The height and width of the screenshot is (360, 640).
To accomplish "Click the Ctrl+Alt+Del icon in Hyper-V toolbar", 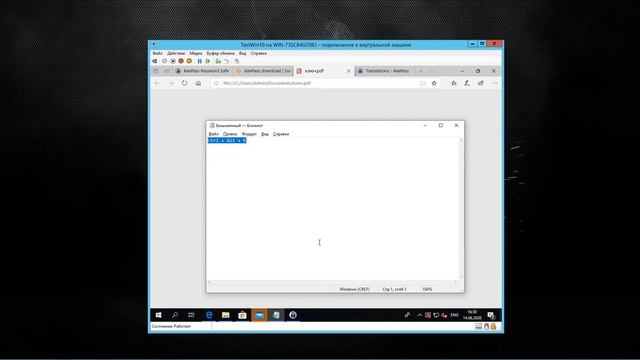I will click(x=155, y=61).
